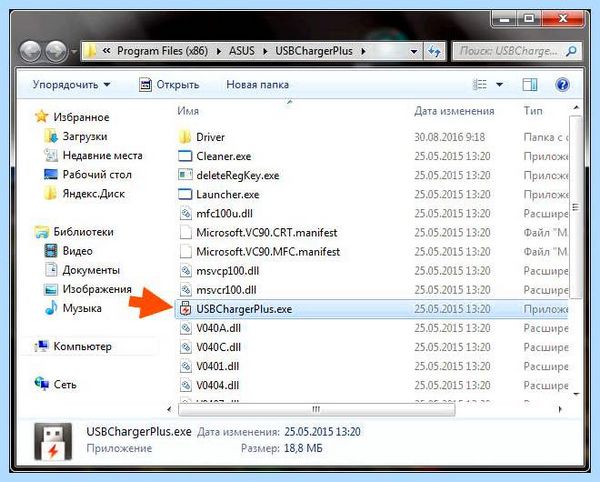Expand arrow between Program Files and ASUS

coord(219,51)
